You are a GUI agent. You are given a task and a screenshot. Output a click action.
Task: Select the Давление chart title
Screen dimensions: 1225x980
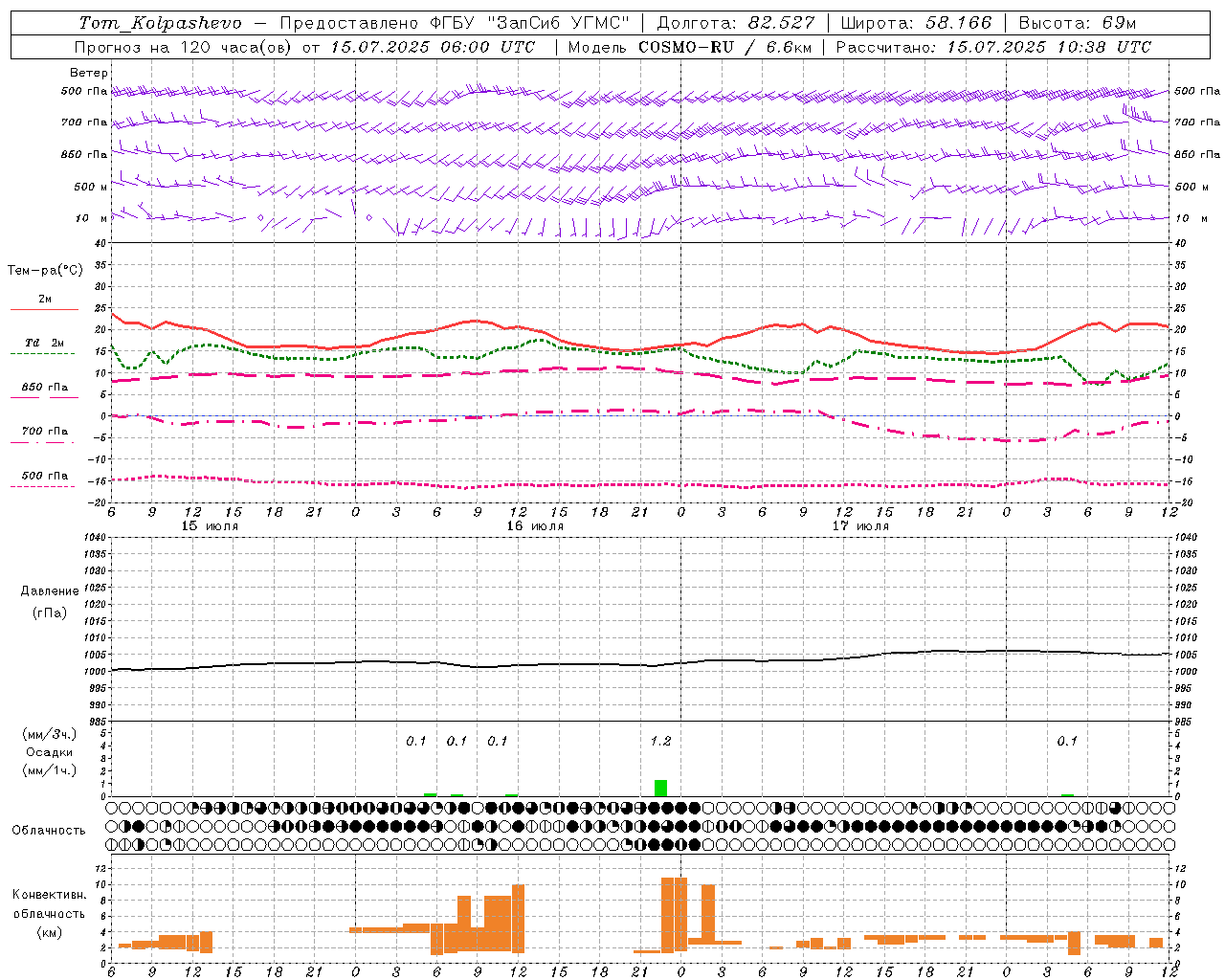[x=50, y=591]
